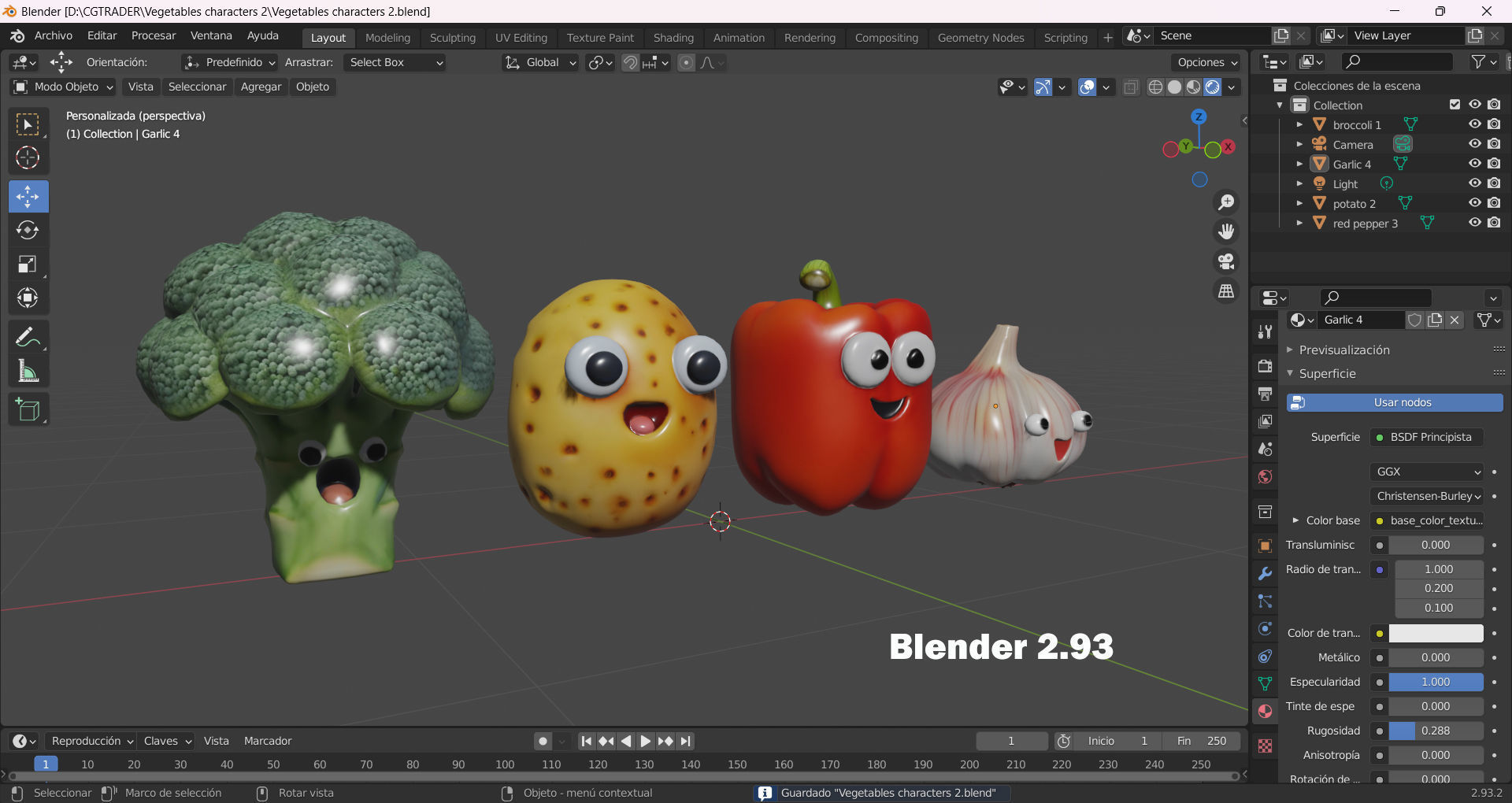Expand the broccoli 1 tree item
The image size is (1512, 803).
[1299, 124]
